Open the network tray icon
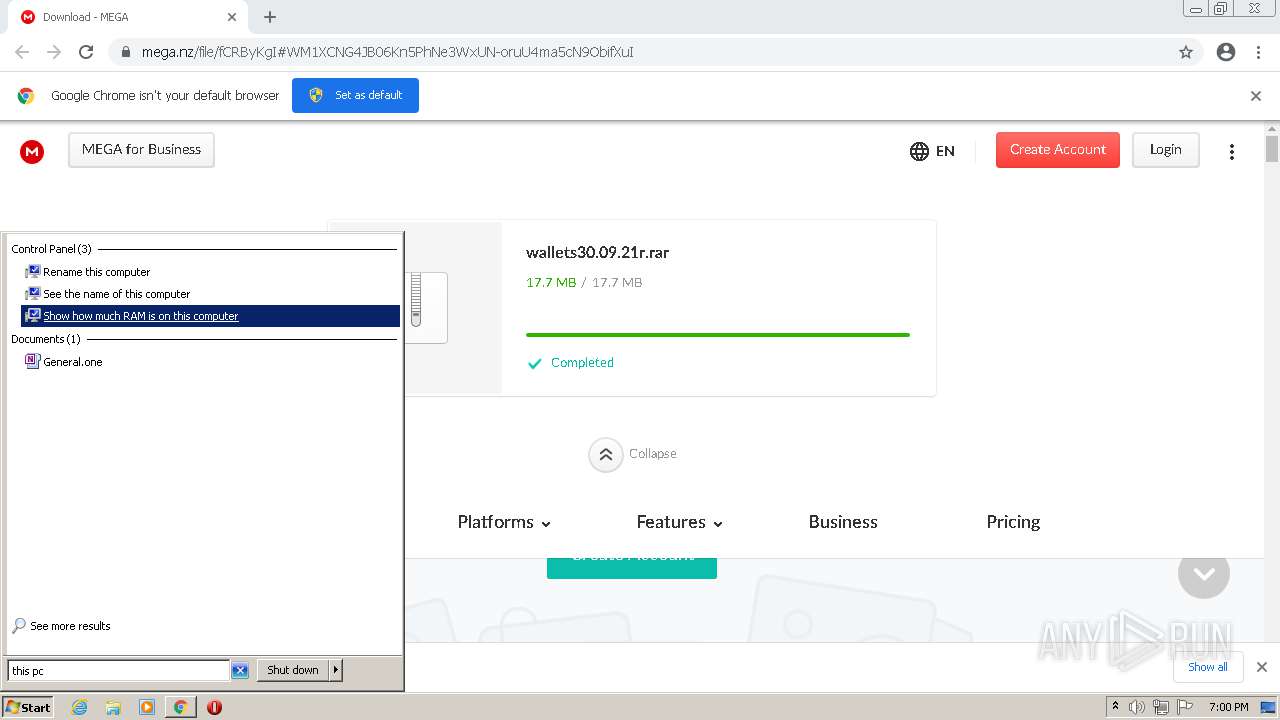 [1160, 707]
